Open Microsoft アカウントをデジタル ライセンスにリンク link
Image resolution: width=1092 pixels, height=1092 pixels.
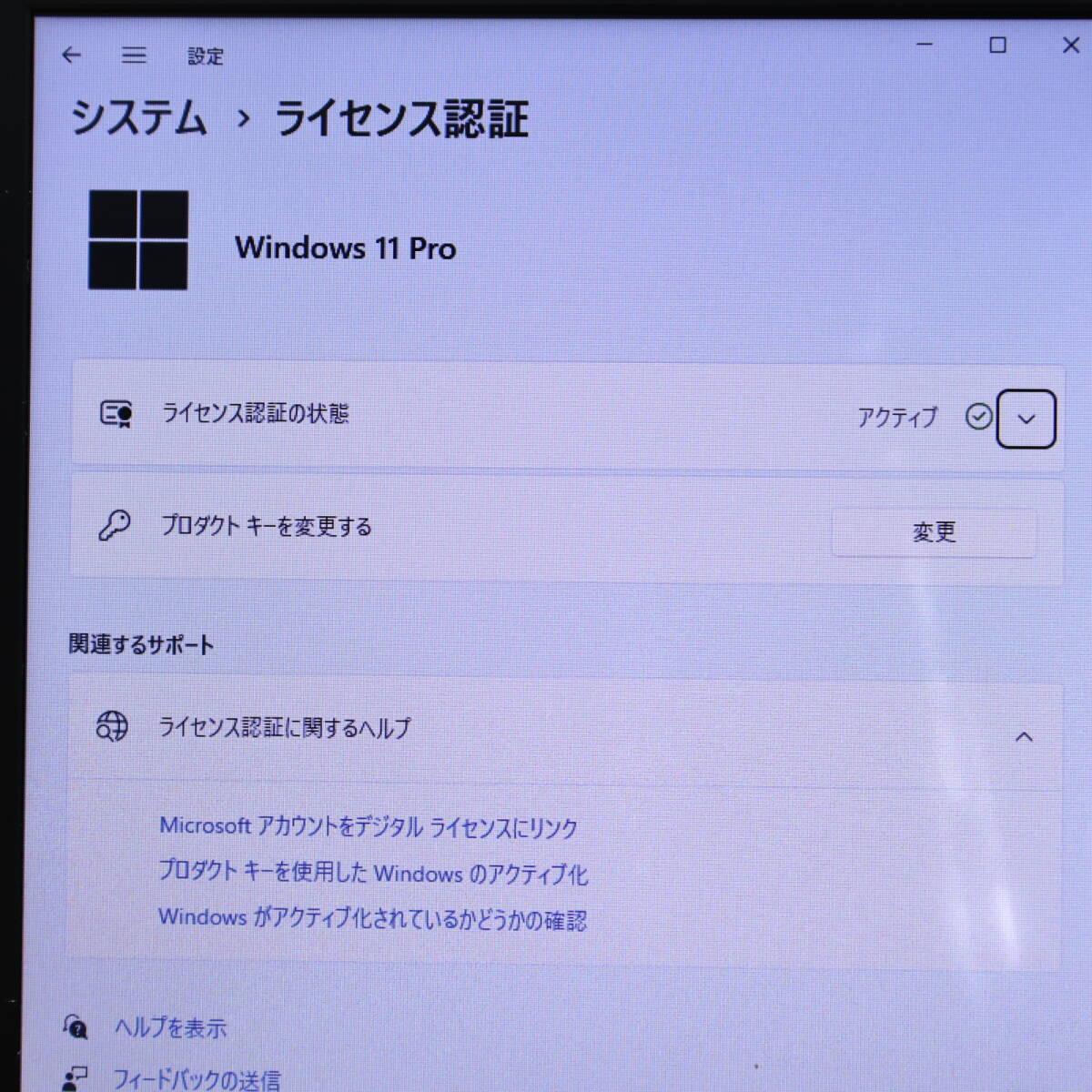pyautogui.click(x=369, y=827)
